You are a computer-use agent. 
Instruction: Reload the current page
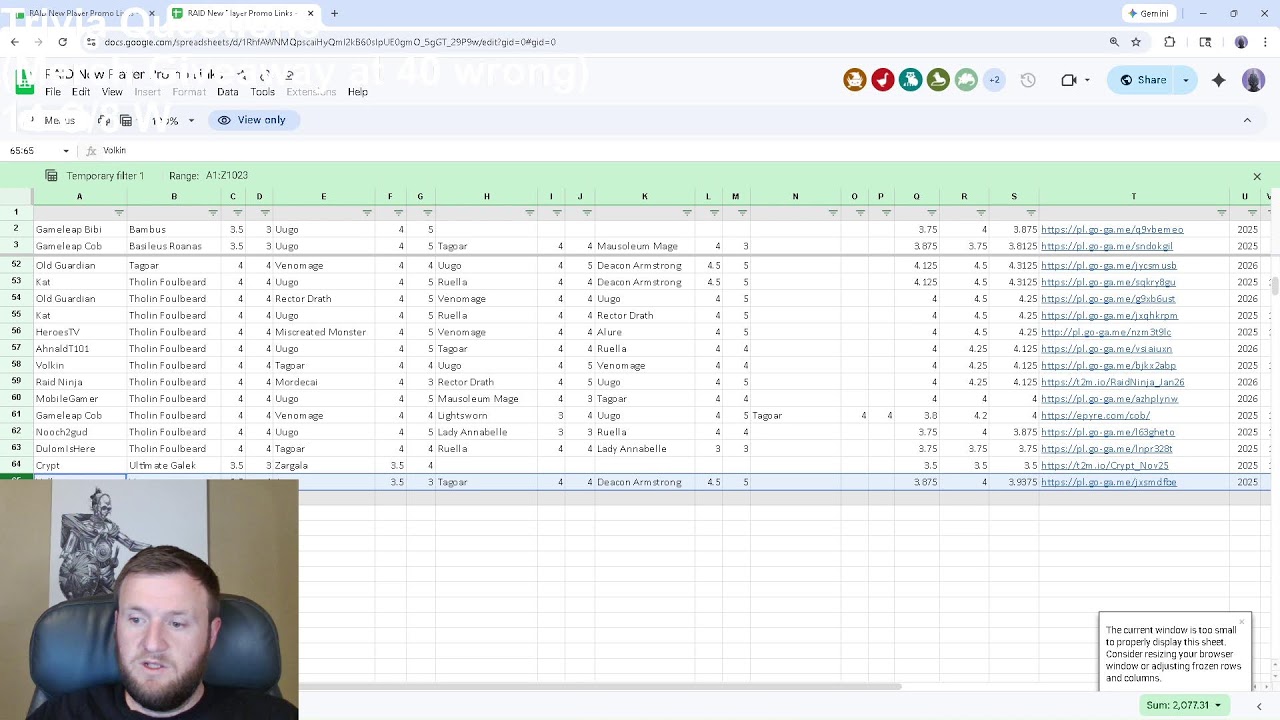[x=62, y=42]
